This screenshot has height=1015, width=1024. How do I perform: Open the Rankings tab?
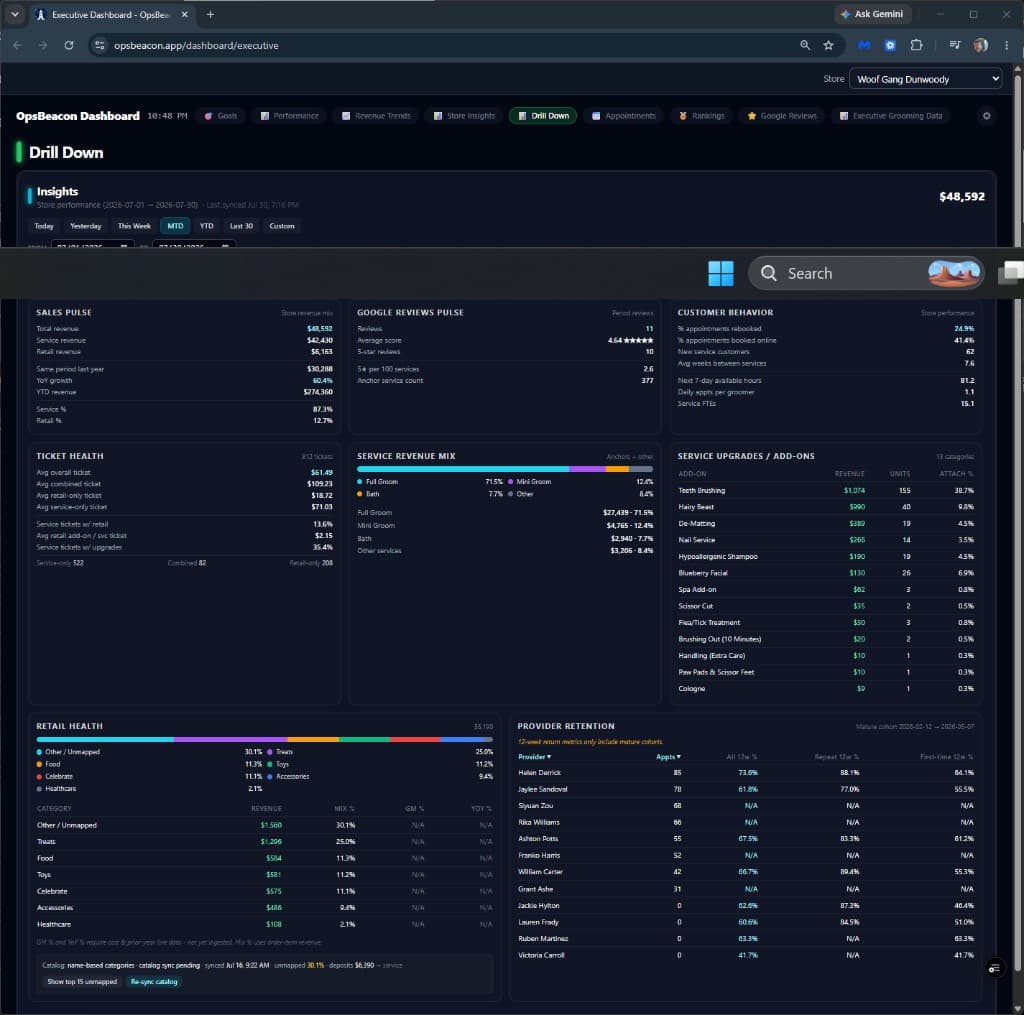pyautogui.click(x=702, y=116)
